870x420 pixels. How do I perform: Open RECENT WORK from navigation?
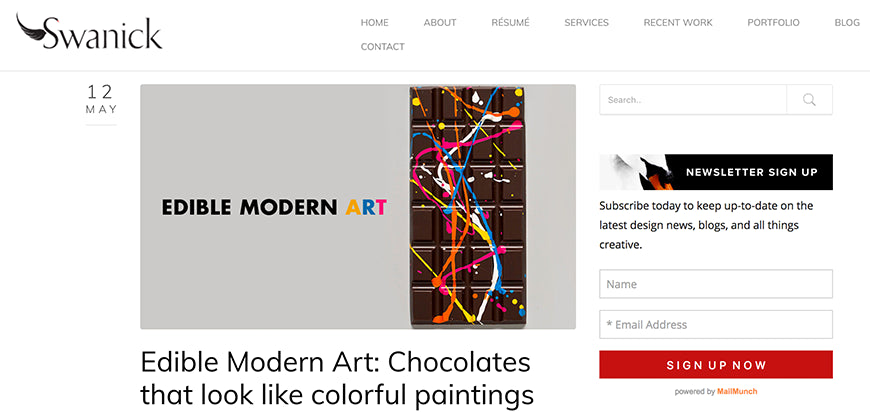(678, 23)
